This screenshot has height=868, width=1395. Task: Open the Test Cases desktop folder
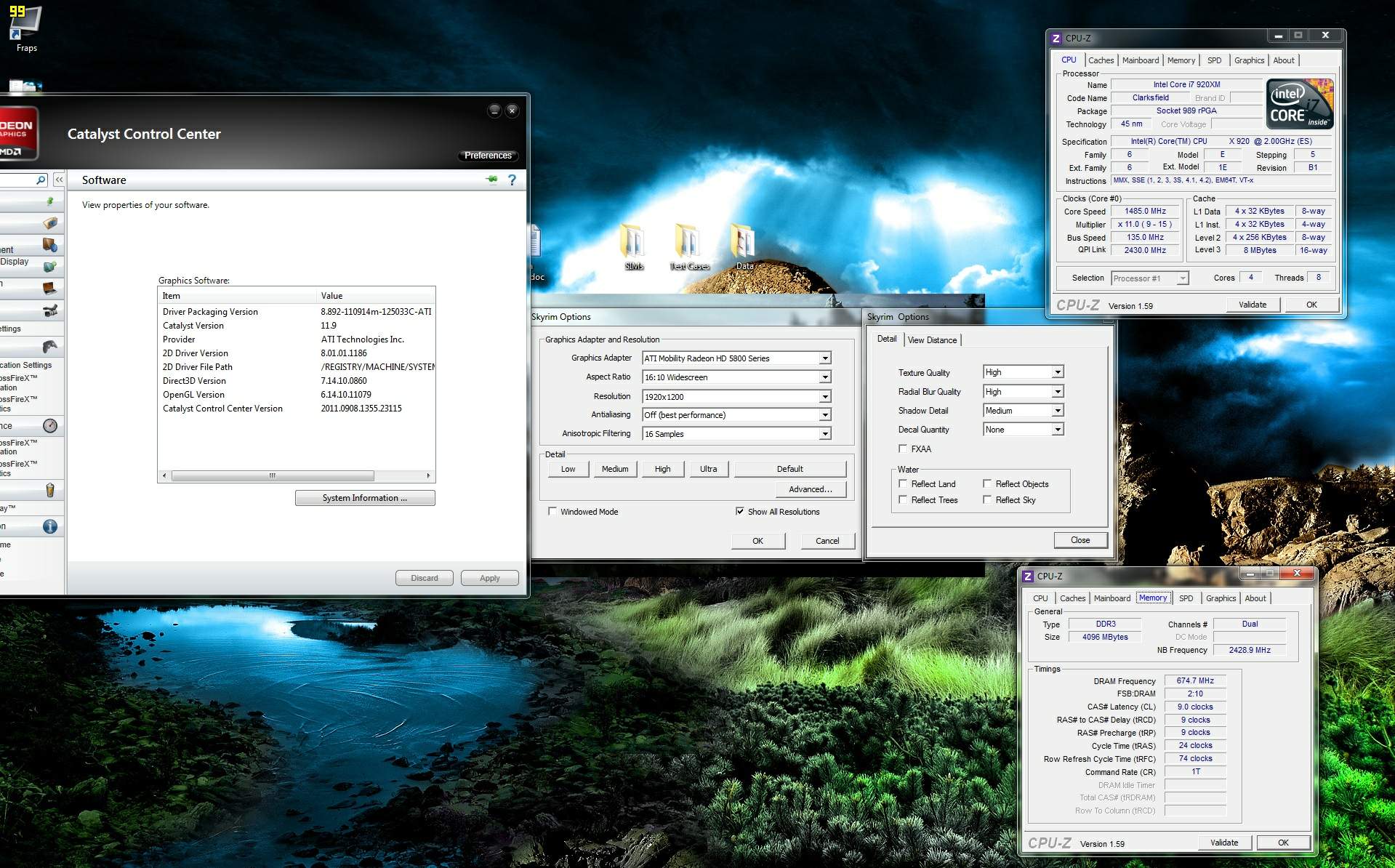coord(688,246)
